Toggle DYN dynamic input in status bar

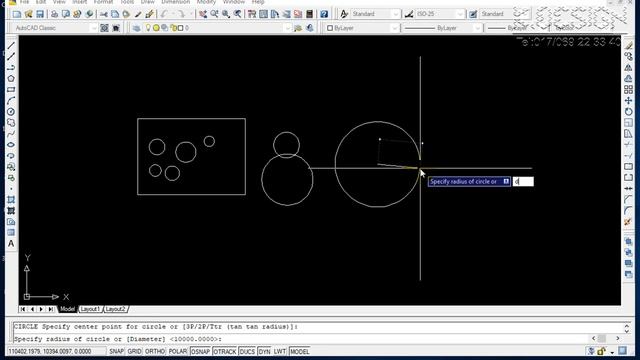(x=264, y=351)
